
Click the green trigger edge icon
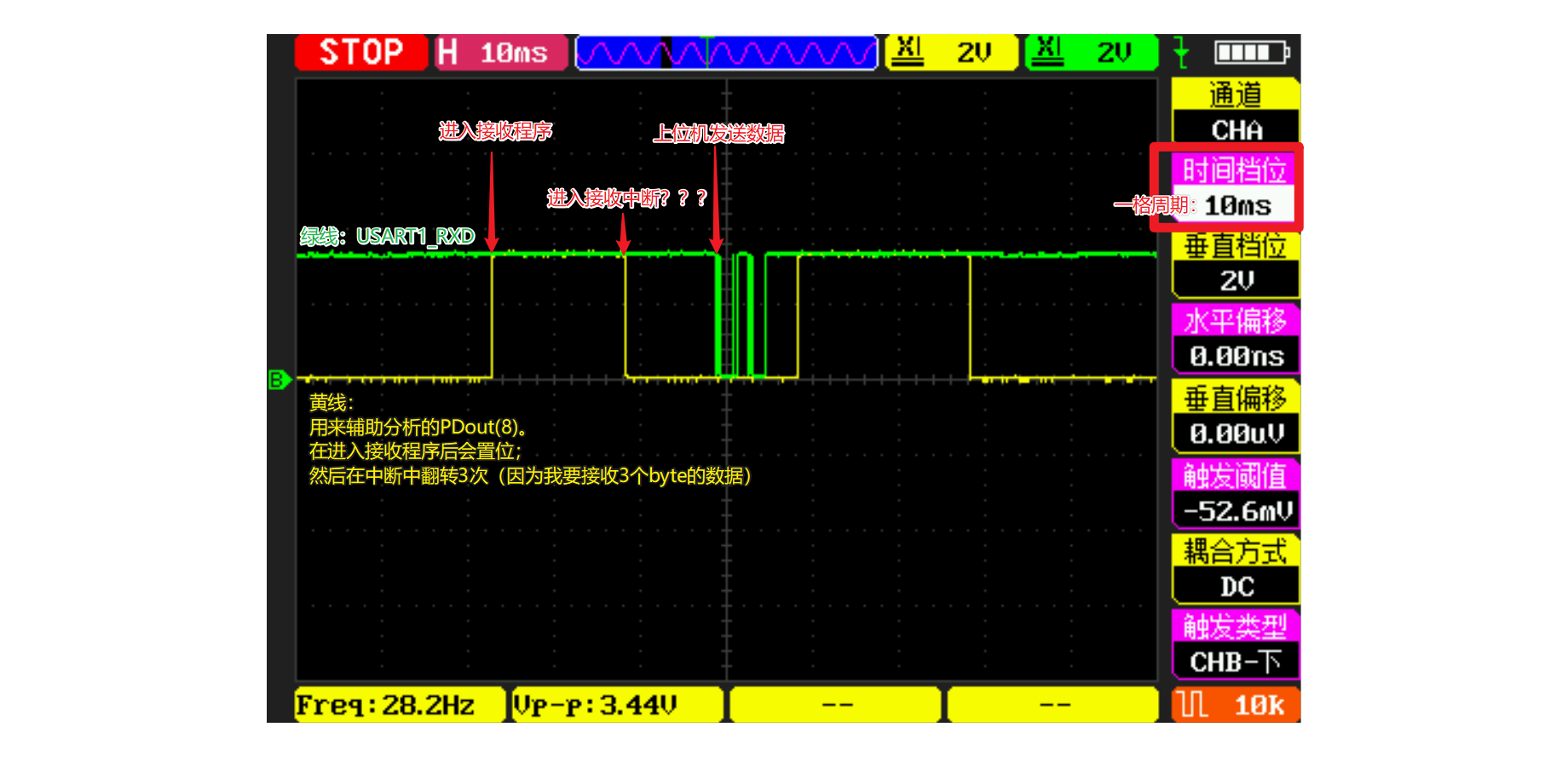click(1181, 53)
